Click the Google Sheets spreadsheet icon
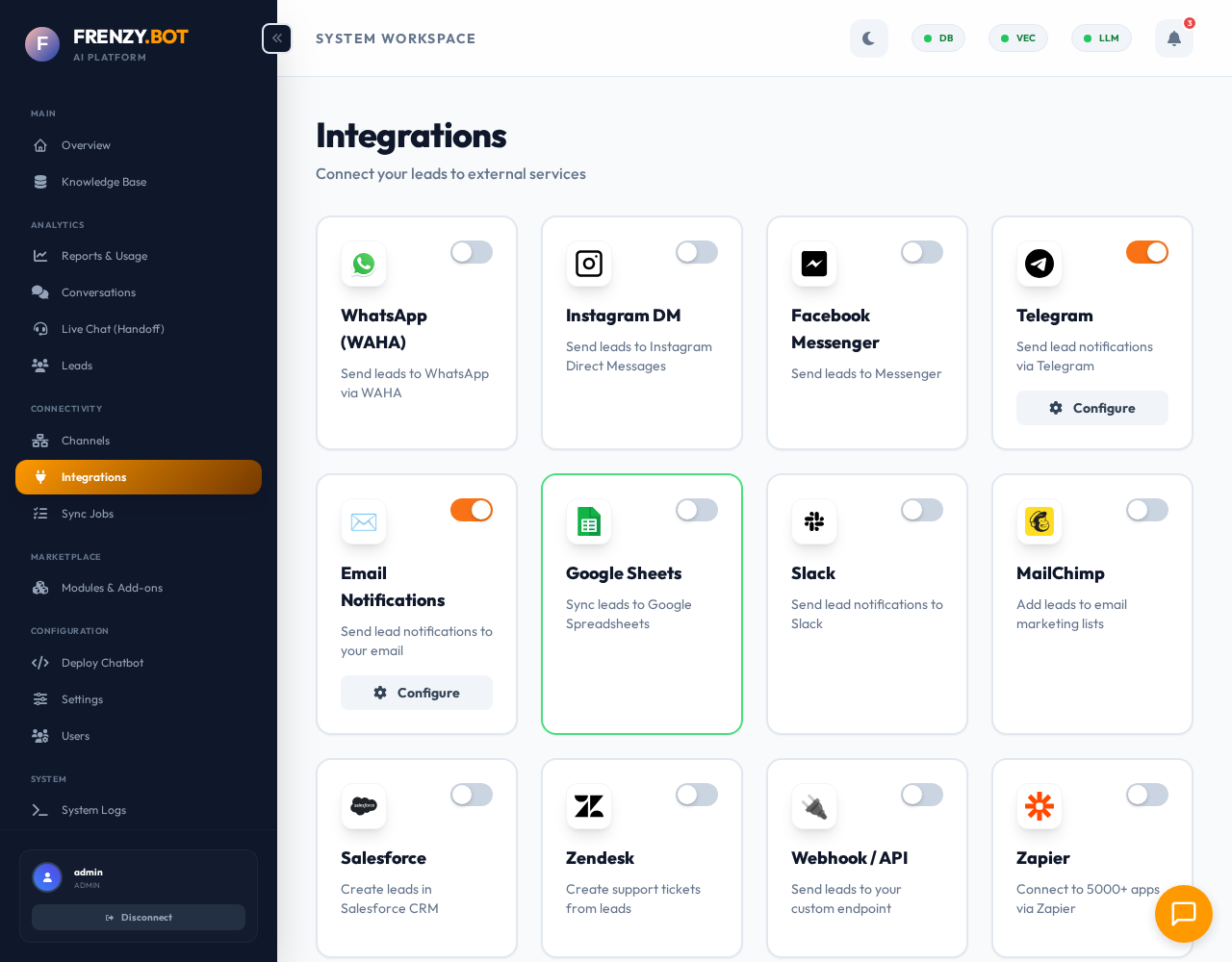Viewport: 1232px width, 962px height. click(x=589, y=521)
